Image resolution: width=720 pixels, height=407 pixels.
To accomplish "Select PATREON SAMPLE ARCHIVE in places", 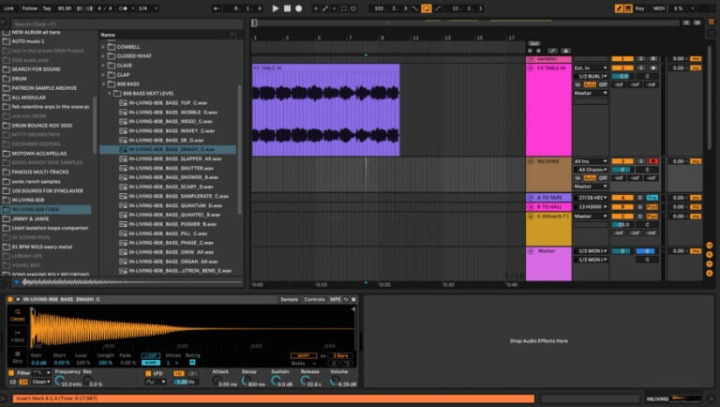I will tap(44, 88).
